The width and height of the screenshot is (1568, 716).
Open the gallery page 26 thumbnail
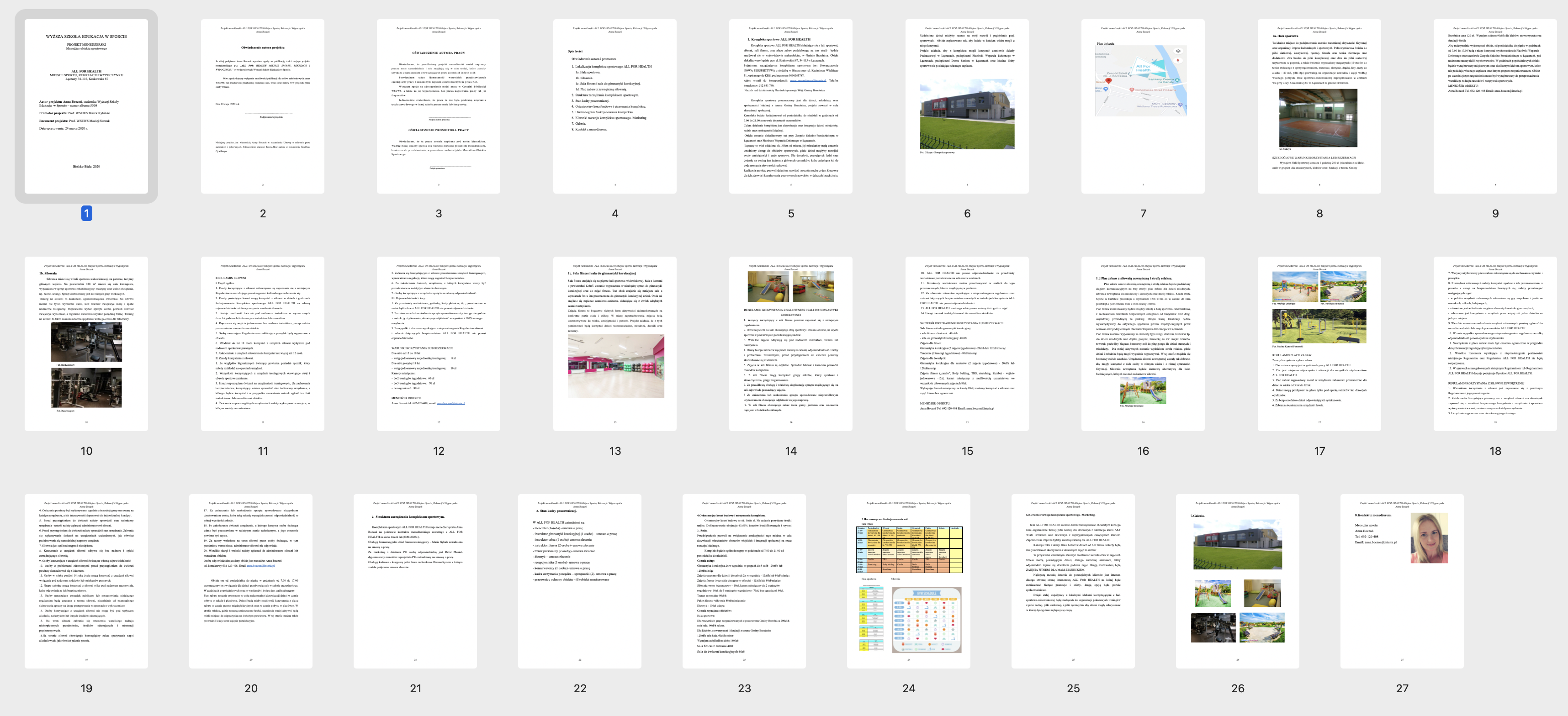click(1237, 581)
